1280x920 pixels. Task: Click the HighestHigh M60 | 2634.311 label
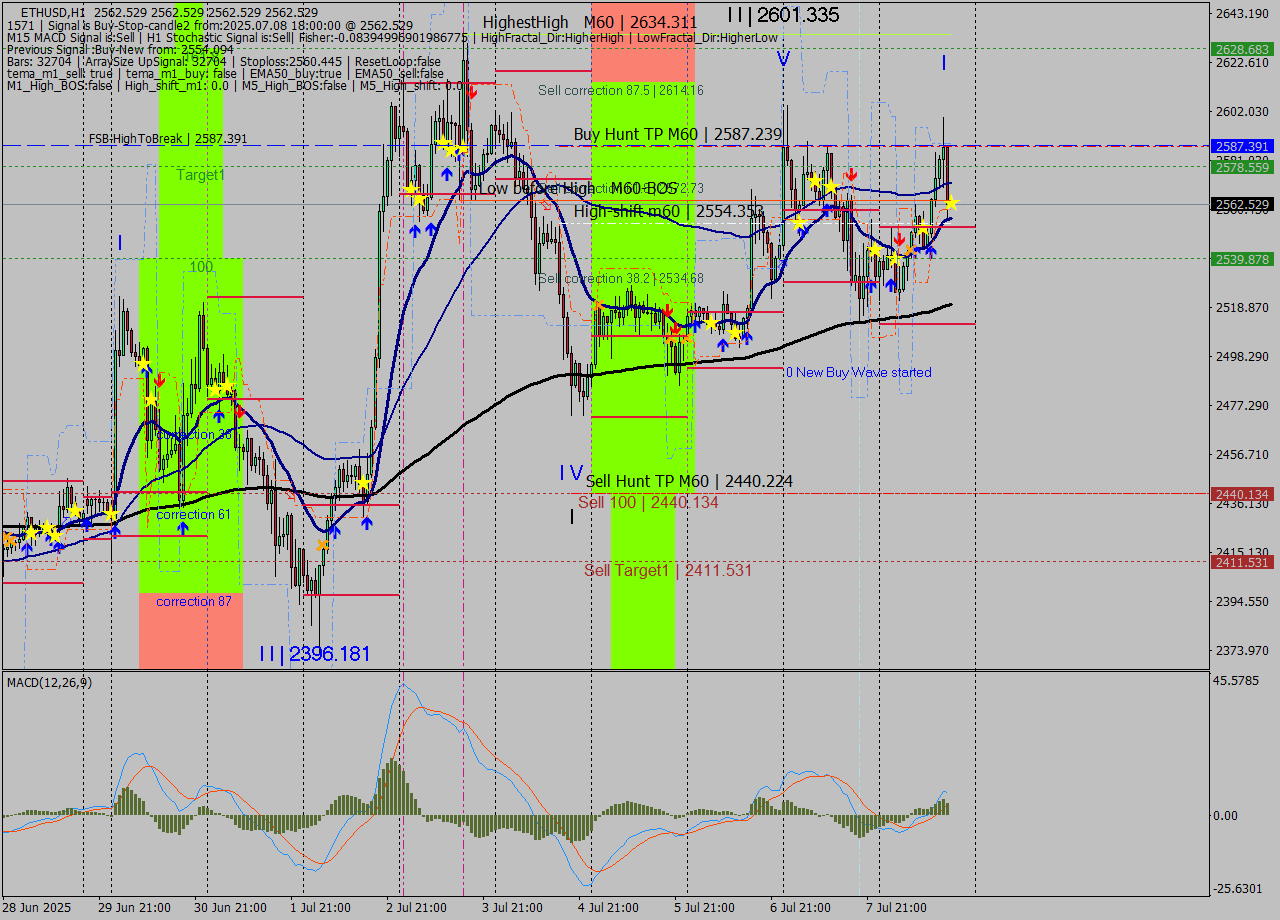590,22
